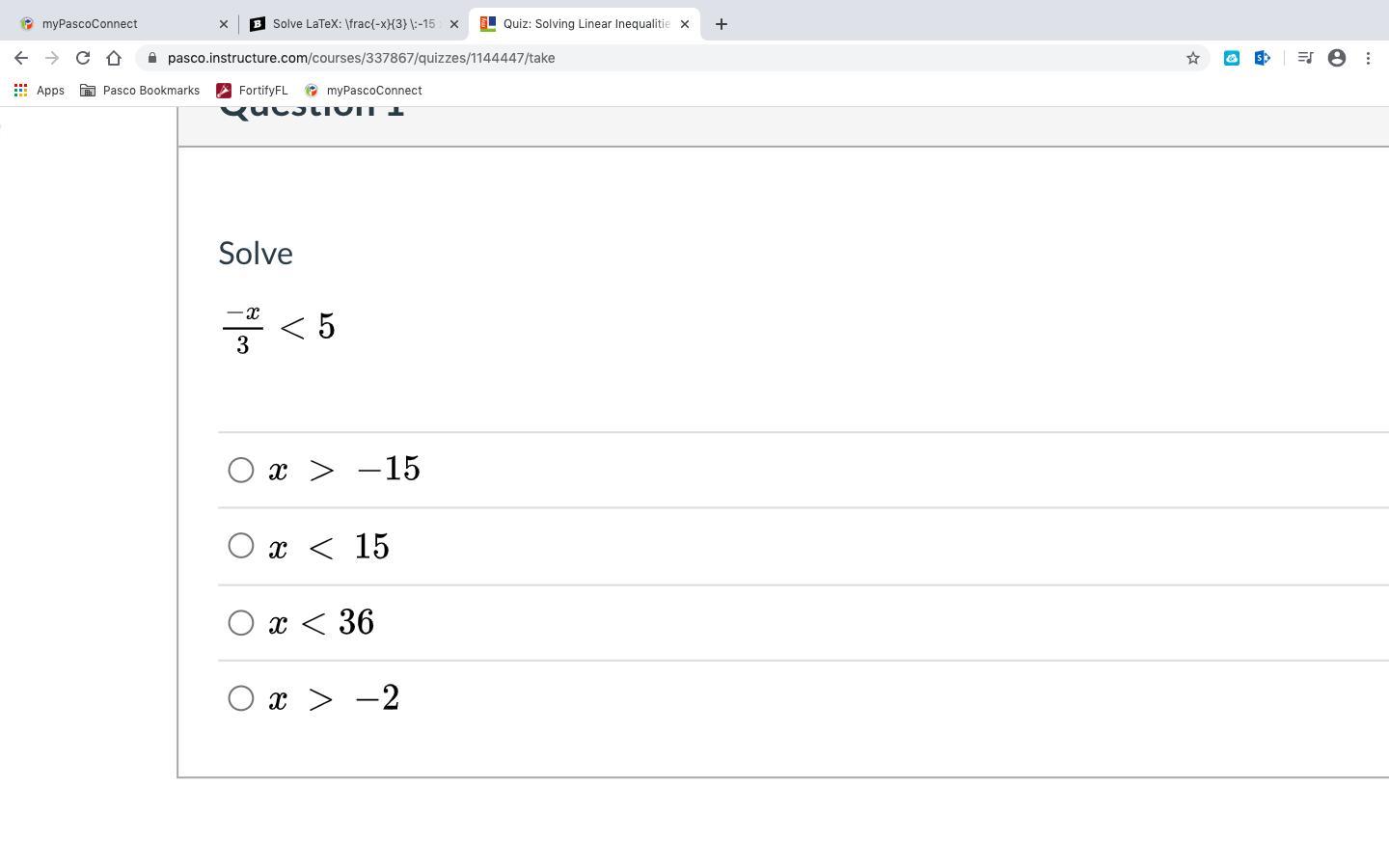Screen dimensions: 1389x868
Task: Open Chrome three-dot menu
Action: [1368, 58]
